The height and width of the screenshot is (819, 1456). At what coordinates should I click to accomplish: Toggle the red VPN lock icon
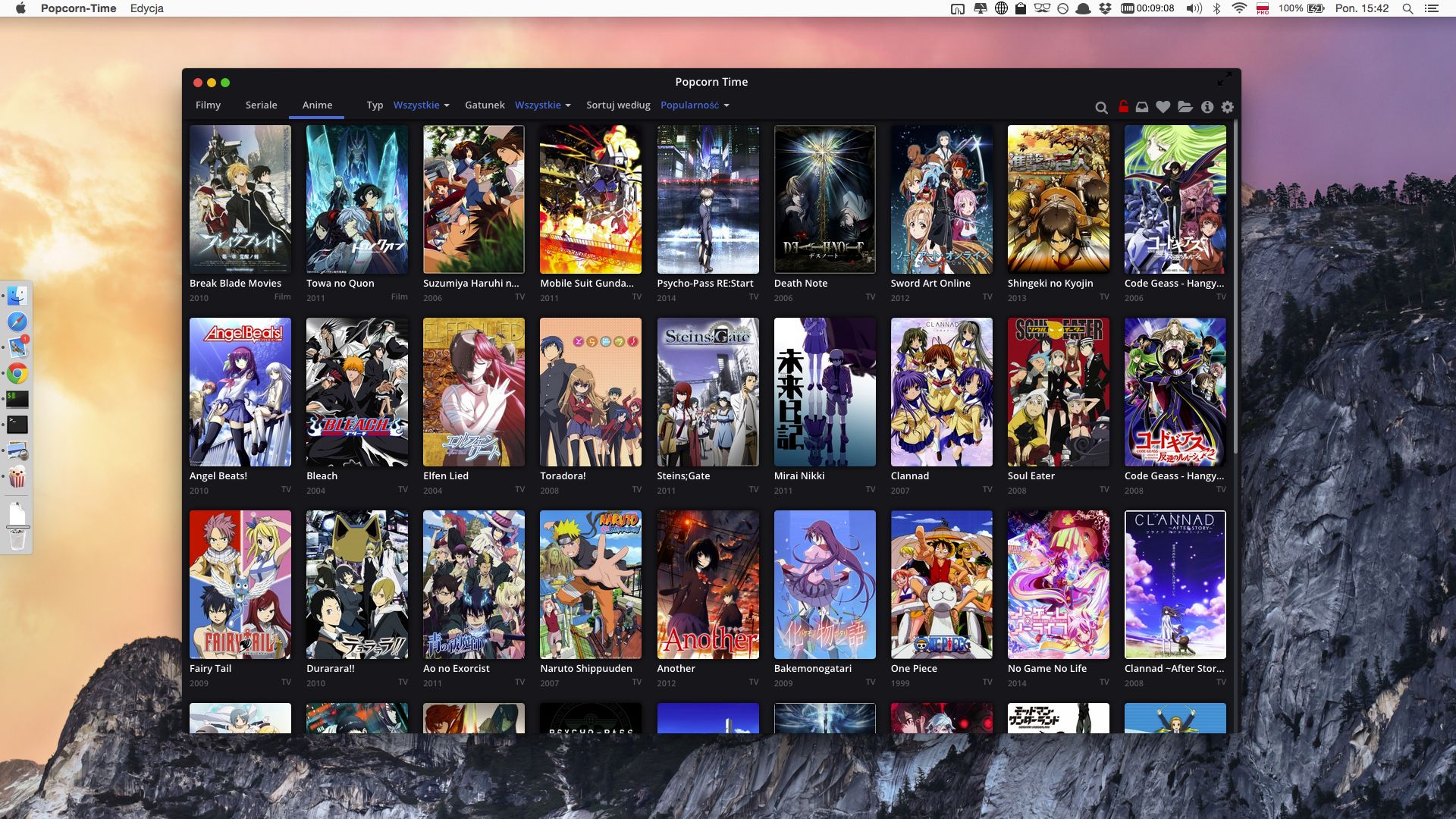tap(1123, 107)
